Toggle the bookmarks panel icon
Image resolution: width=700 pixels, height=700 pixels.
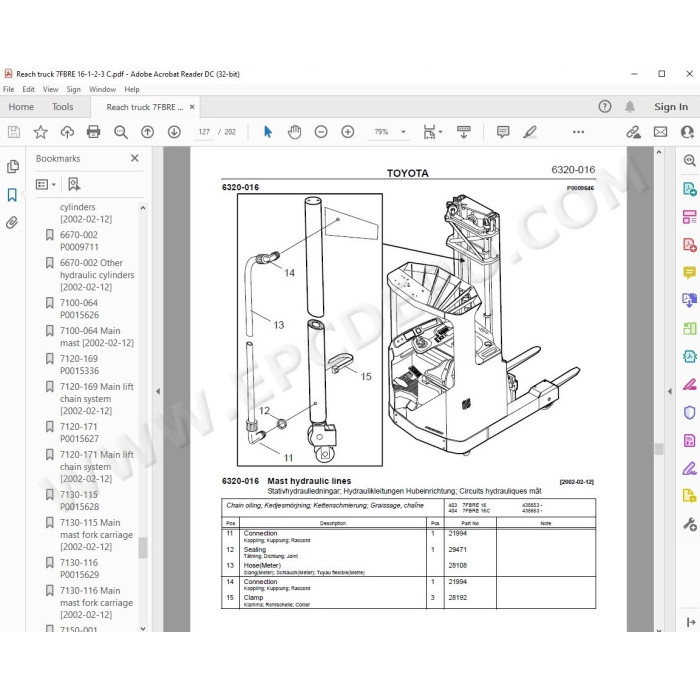[12, 195]
